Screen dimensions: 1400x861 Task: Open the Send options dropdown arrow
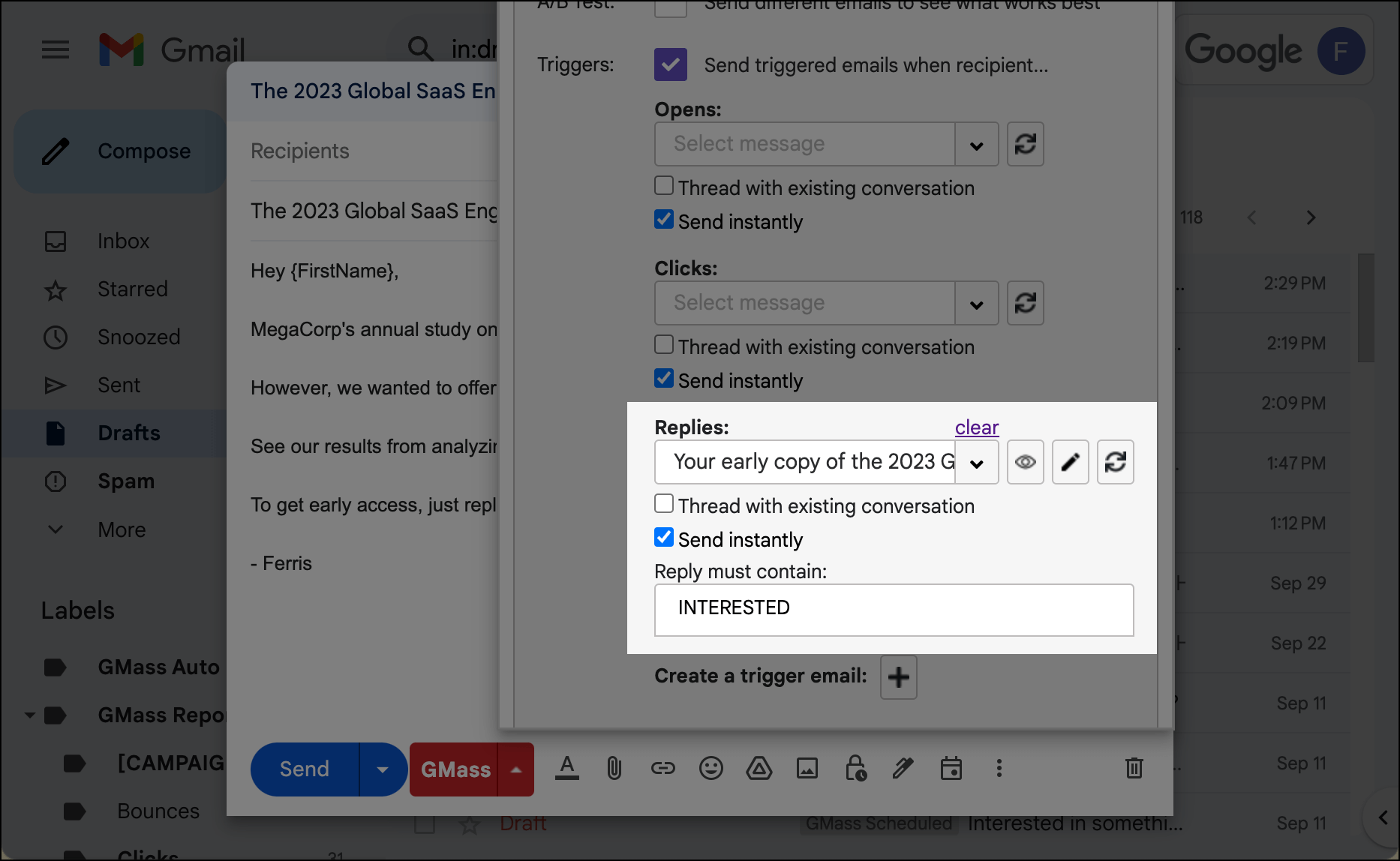pyautogui.click(x=383, y=769)
